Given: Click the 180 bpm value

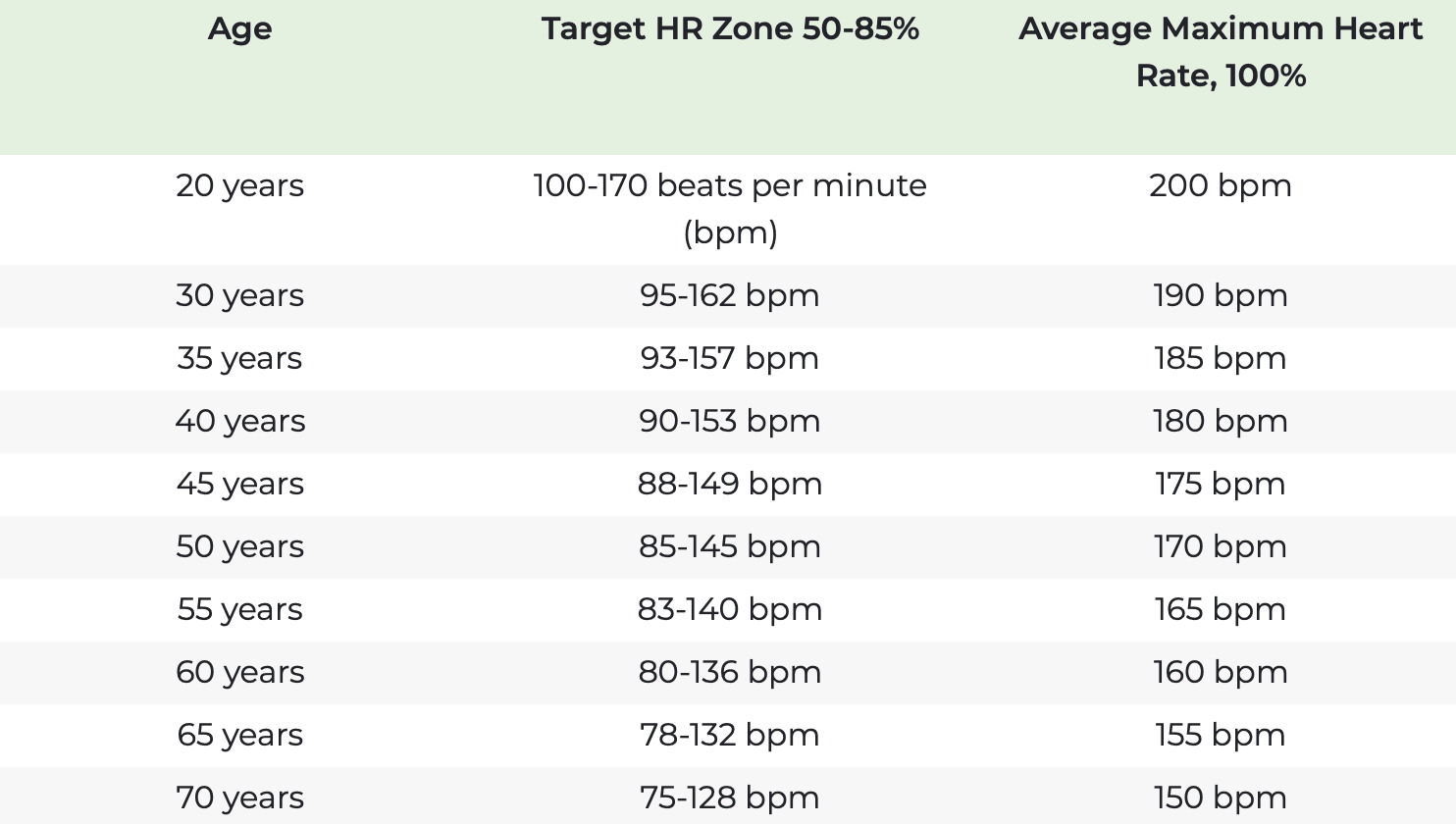Looking at the screenshot, I should tap(1221, 421).
